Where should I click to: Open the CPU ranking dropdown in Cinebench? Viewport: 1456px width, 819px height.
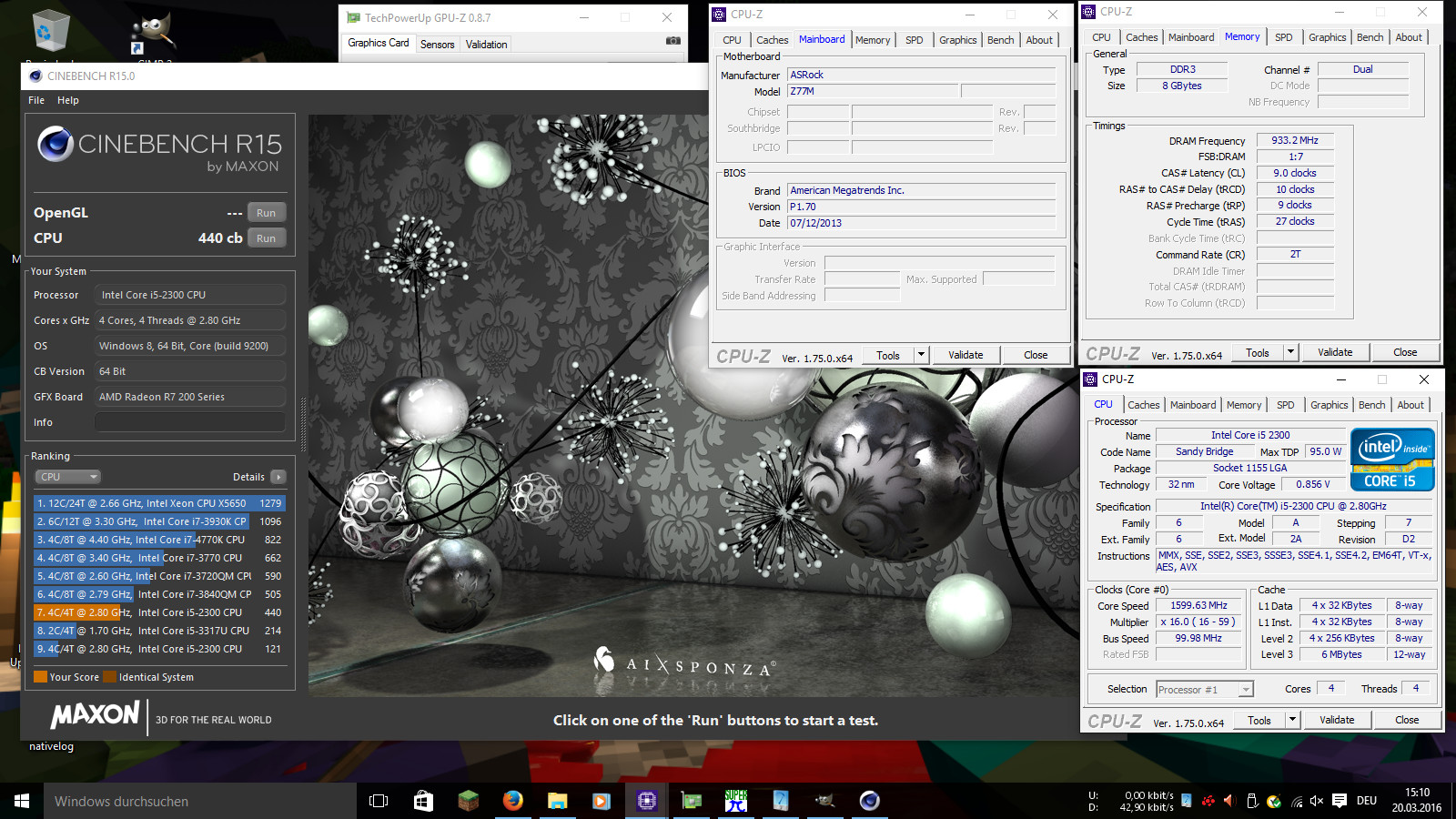[68, 477]
